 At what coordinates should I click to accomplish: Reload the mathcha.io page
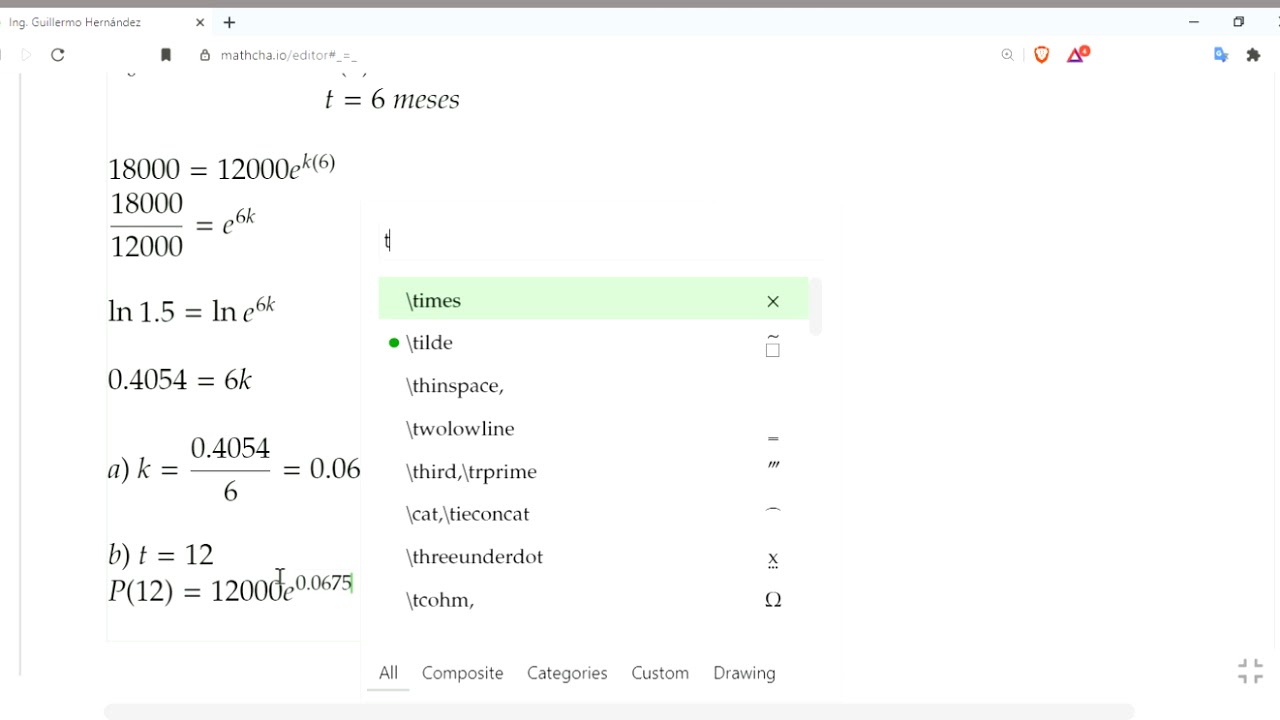pos(58,55)
